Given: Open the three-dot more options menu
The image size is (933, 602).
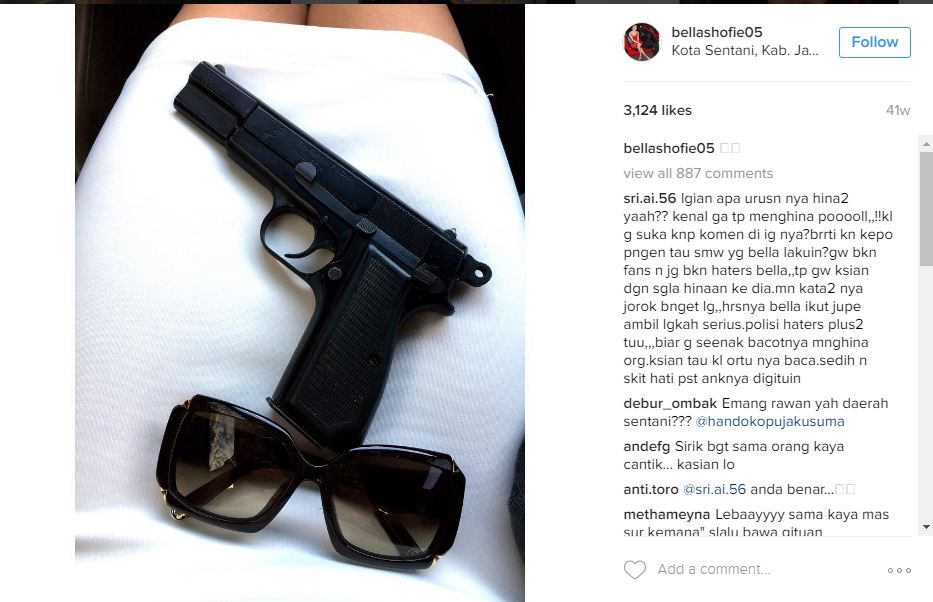Looking at the screenshot, I should pos(899,570).
